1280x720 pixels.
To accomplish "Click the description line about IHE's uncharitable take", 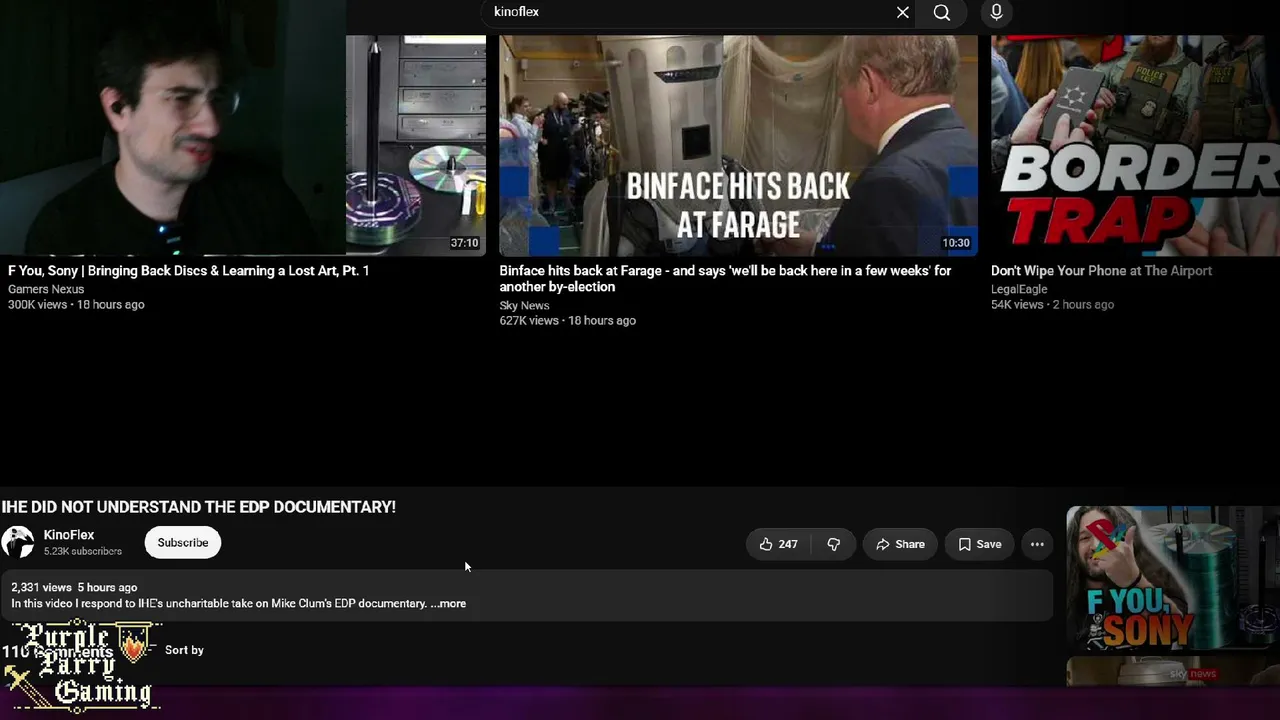I will pos(219,603).
